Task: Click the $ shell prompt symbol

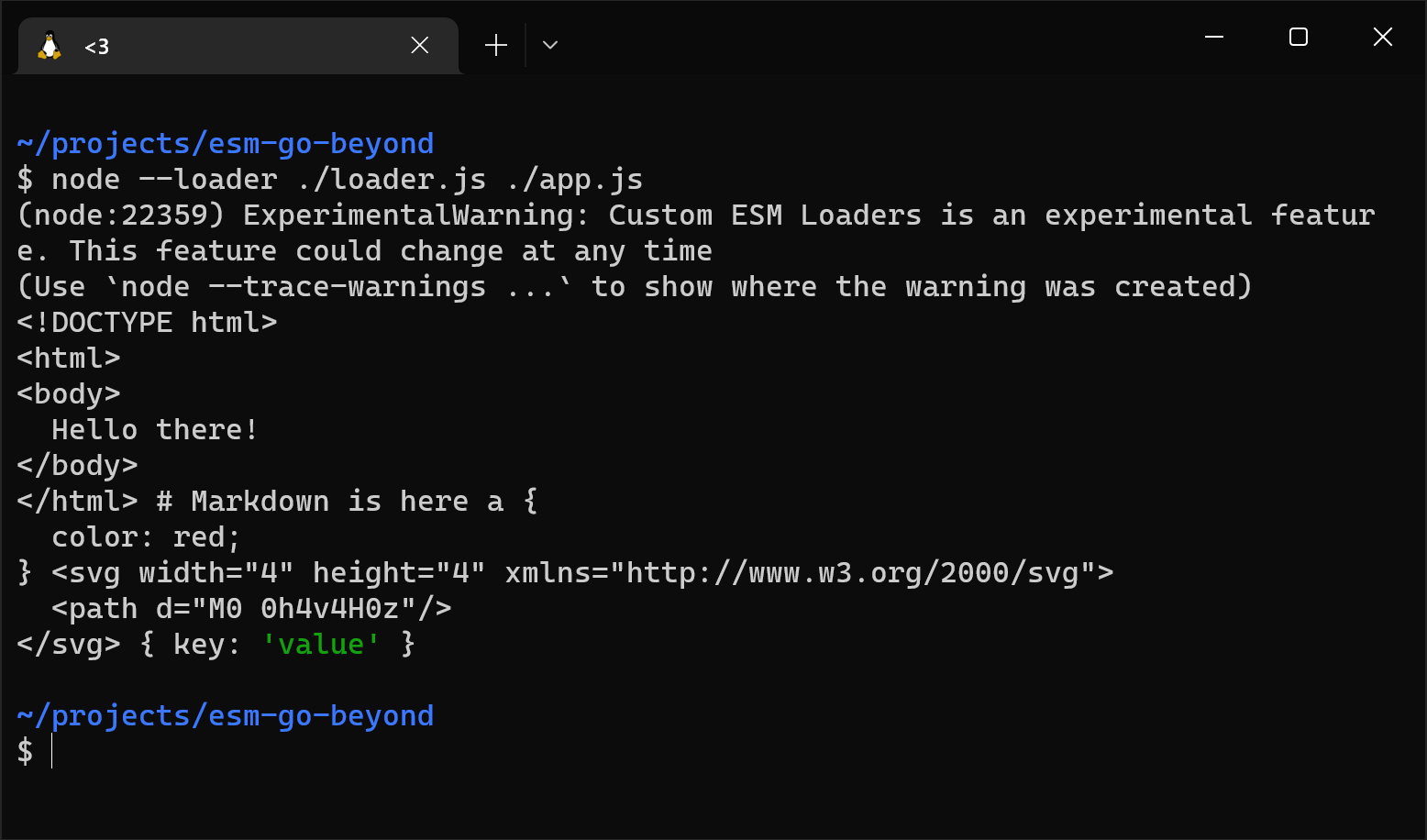Action: [x=25, y=752]
